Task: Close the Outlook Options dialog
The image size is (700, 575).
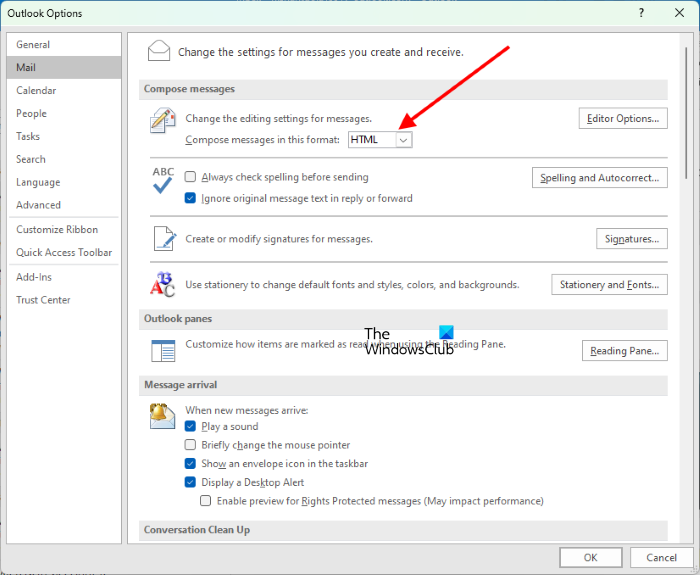Action: [679, 13]
